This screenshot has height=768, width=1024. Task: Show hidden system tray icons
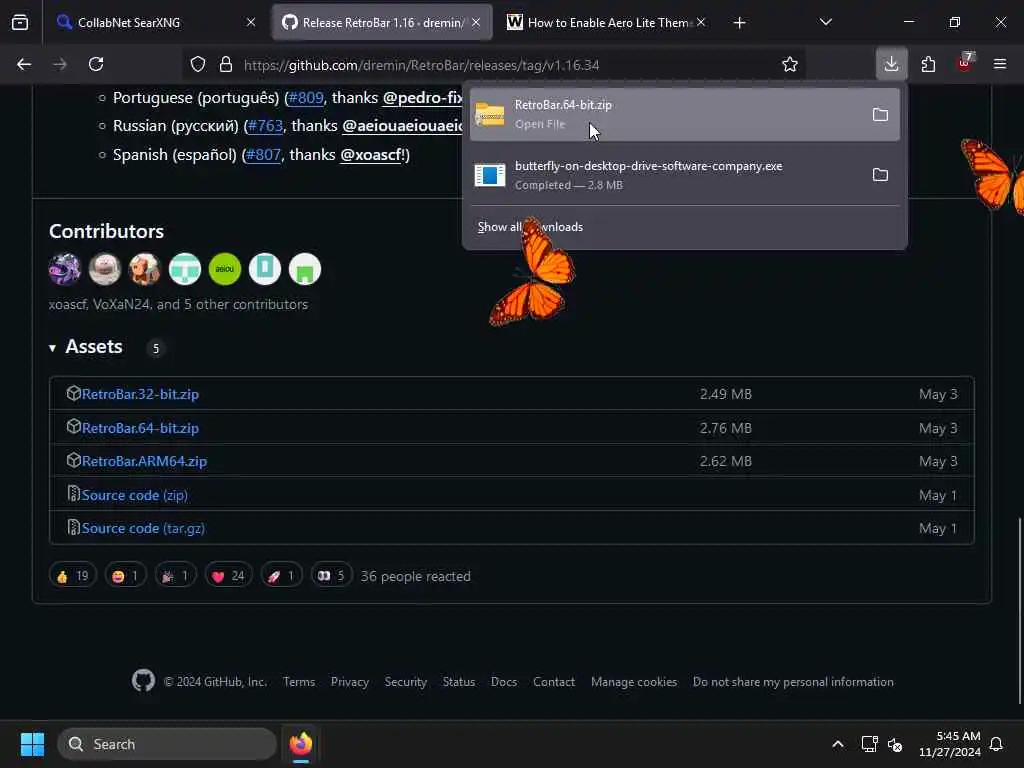[837, 744]
